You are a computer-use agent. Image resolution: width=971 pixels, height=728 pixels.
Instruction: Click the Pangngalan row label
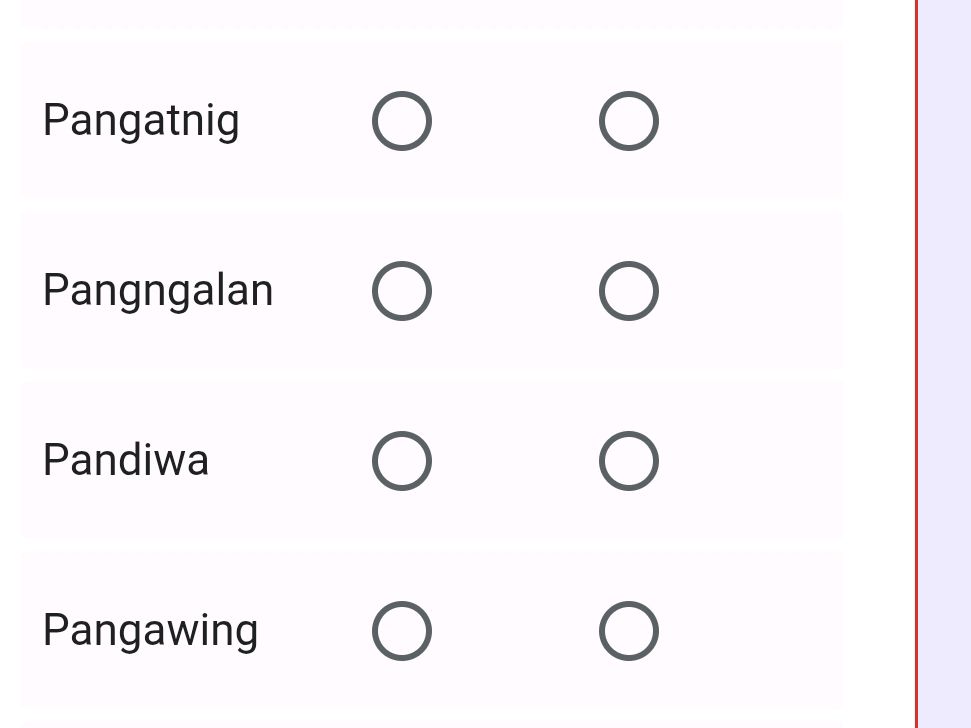point(157,290)
